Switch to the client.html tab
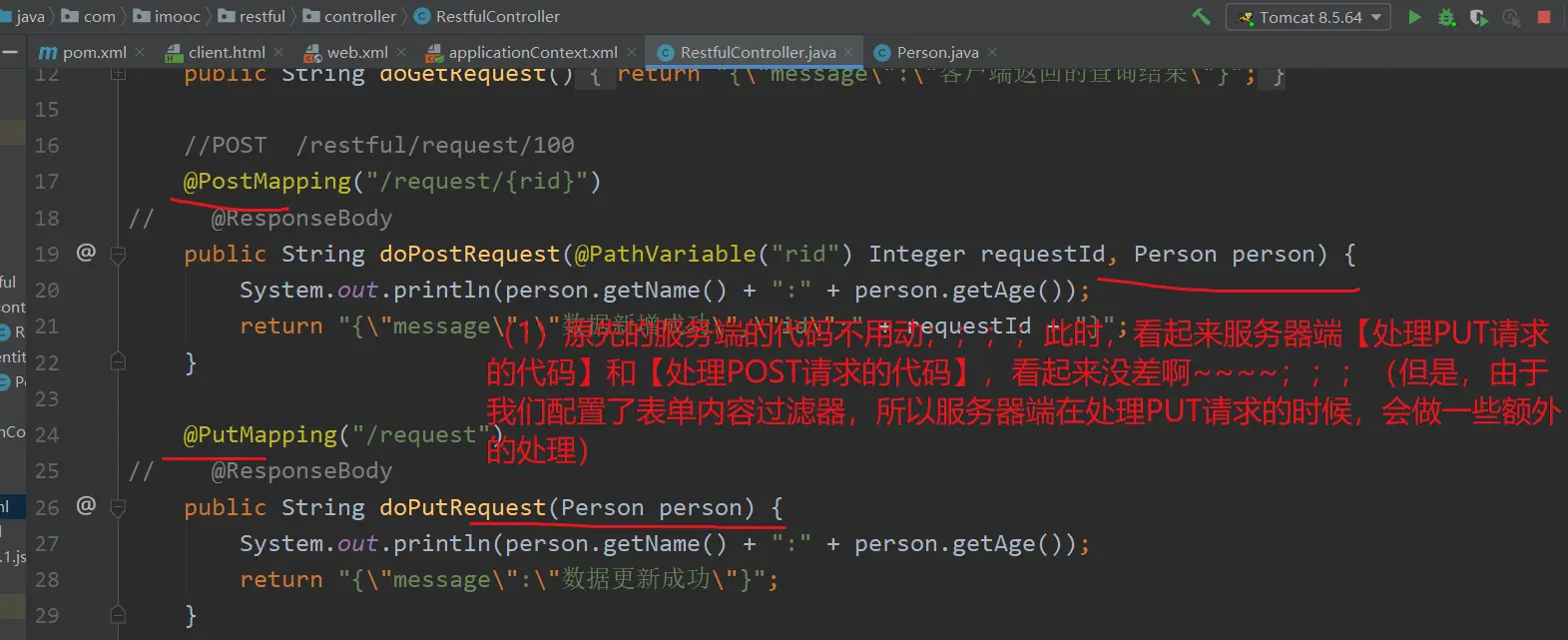1568x640 pixels. (227, 52)
